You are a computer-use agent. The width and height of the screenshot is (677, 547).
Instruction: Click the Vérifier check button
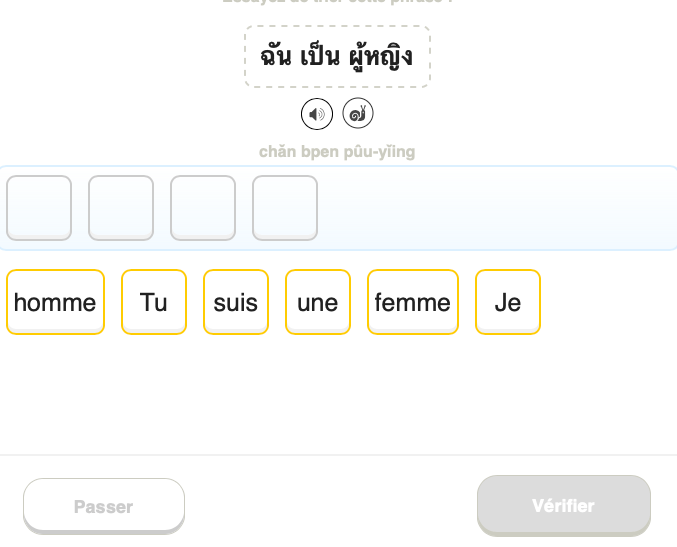(x=564, y=506)
